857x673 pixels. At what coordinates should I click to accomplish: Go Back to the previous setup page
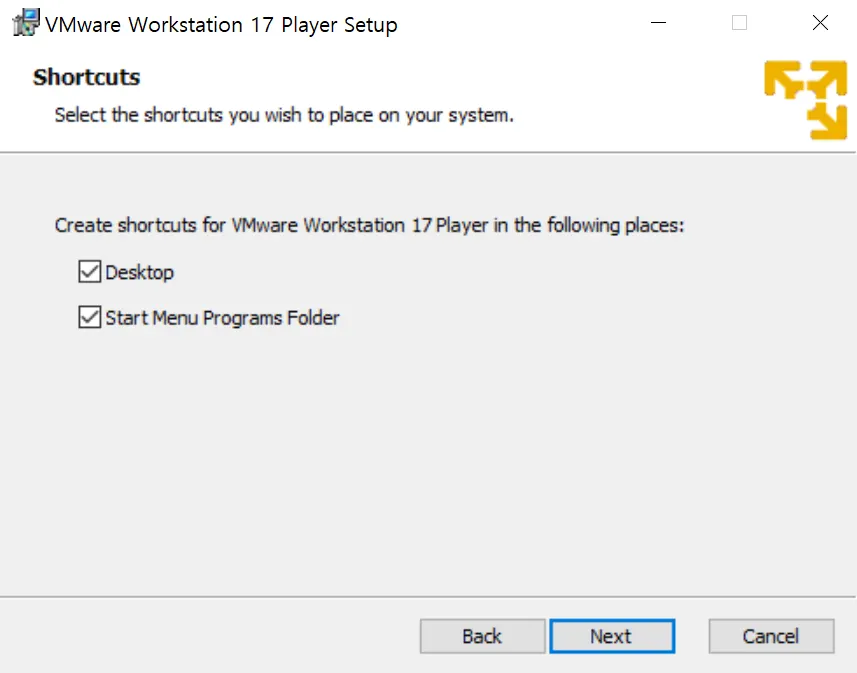[482, 636]
